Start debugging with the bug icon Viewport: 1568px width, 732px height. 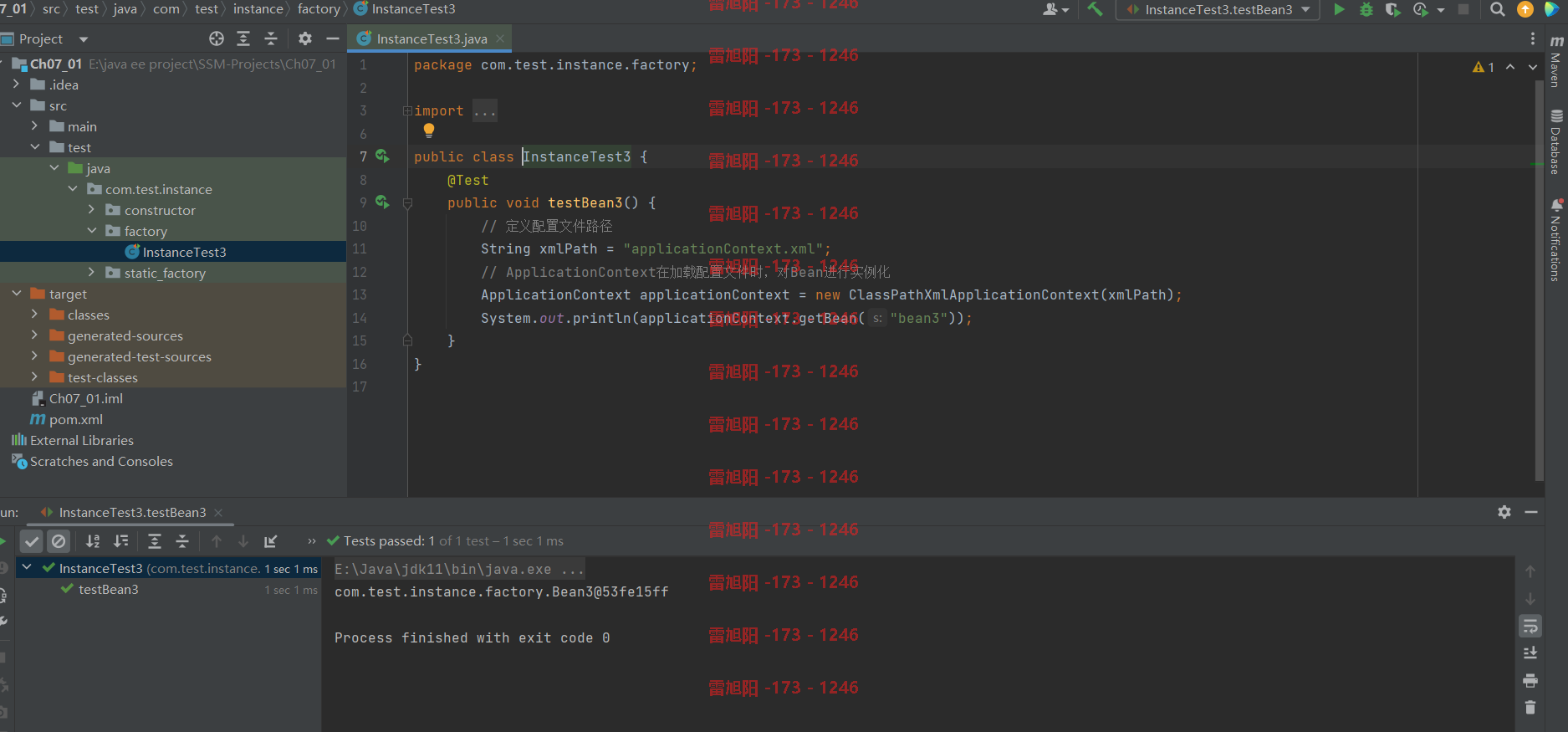[1366, 9]
